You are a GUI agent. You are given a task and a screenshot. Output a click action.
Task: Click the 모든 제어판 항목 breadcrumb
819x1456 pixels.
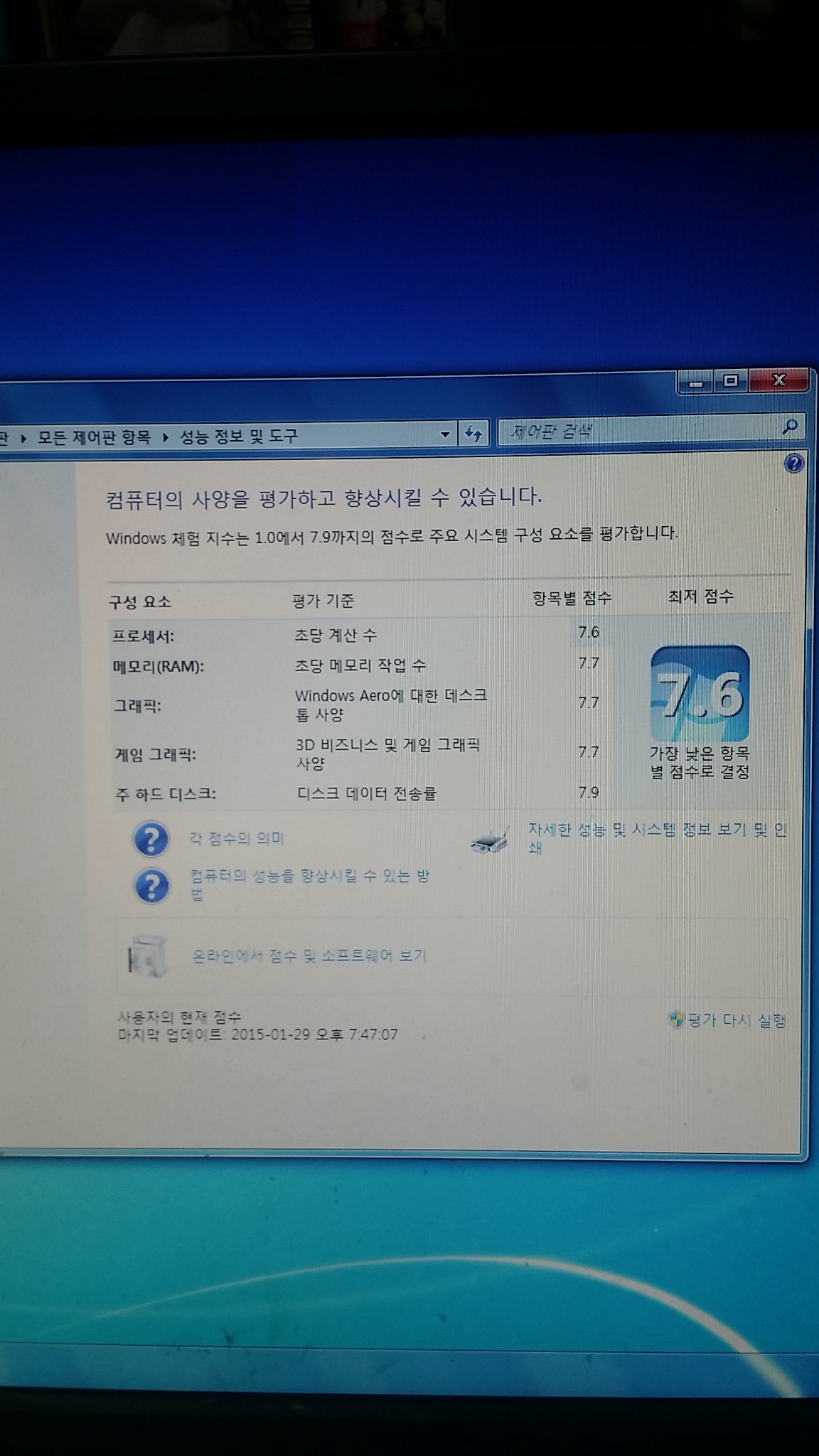click(94, 437)
